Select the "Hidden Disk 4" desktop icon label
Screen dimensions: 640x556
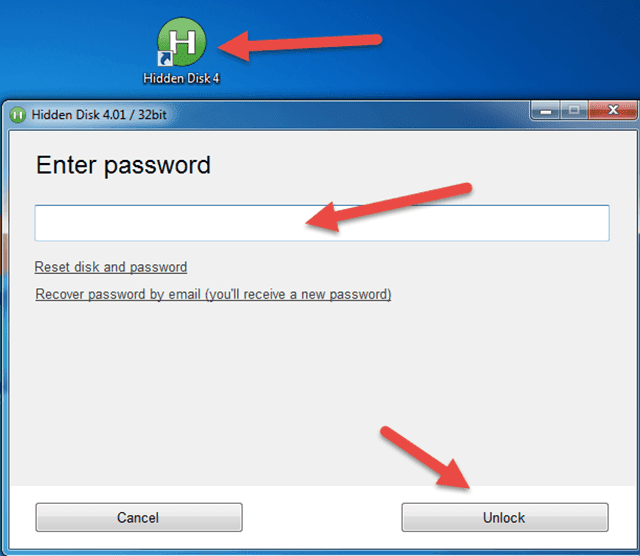pos(181,78)
